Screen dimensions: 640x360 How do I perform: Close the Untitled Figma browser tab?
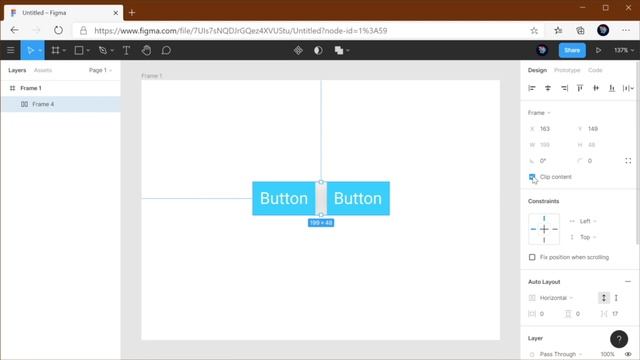(116, 13)
